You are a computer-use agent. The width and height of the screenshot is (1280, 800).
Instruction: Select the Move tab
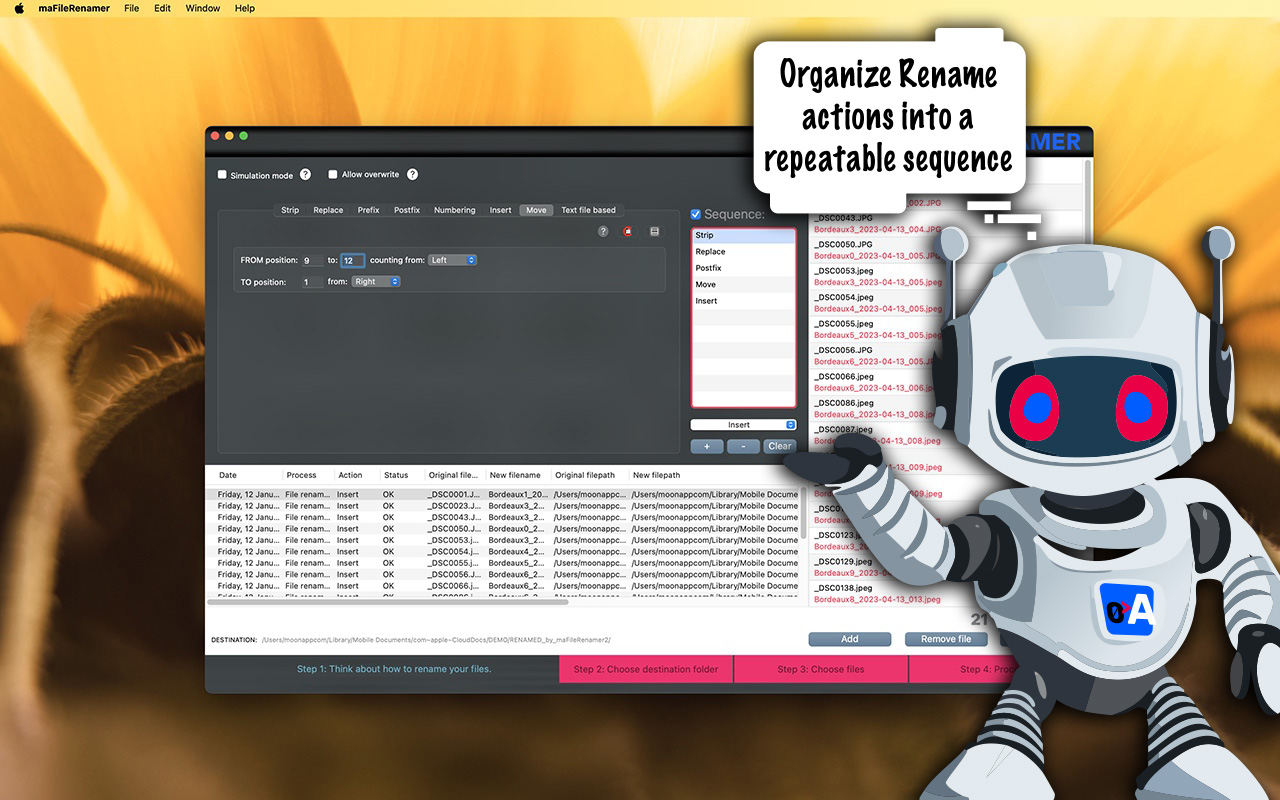pos(537,210)
